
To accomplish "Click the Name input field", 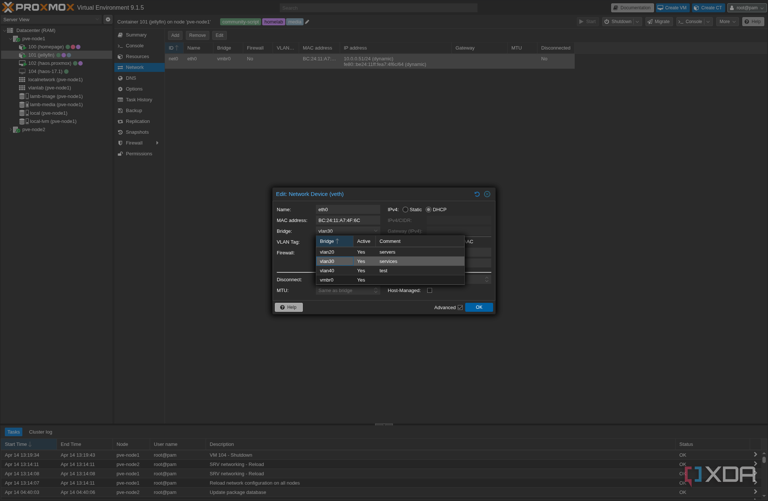I will point(348,210).
